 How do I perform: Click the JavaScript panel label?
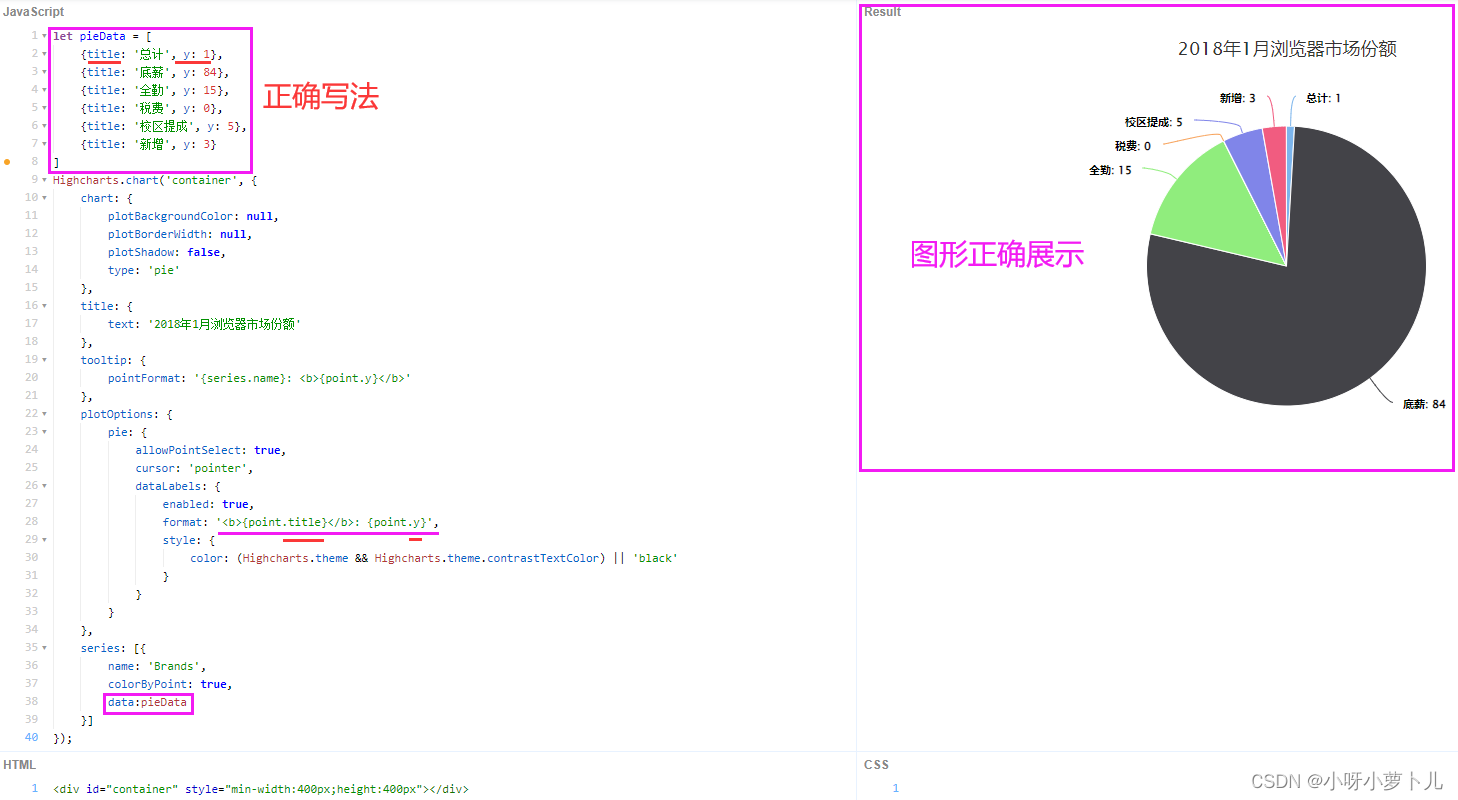click(x=33, y=10)
